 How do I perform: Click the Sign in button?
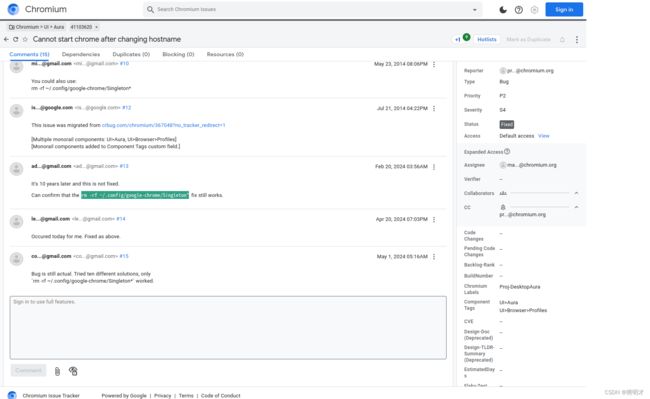click(564, 10)
